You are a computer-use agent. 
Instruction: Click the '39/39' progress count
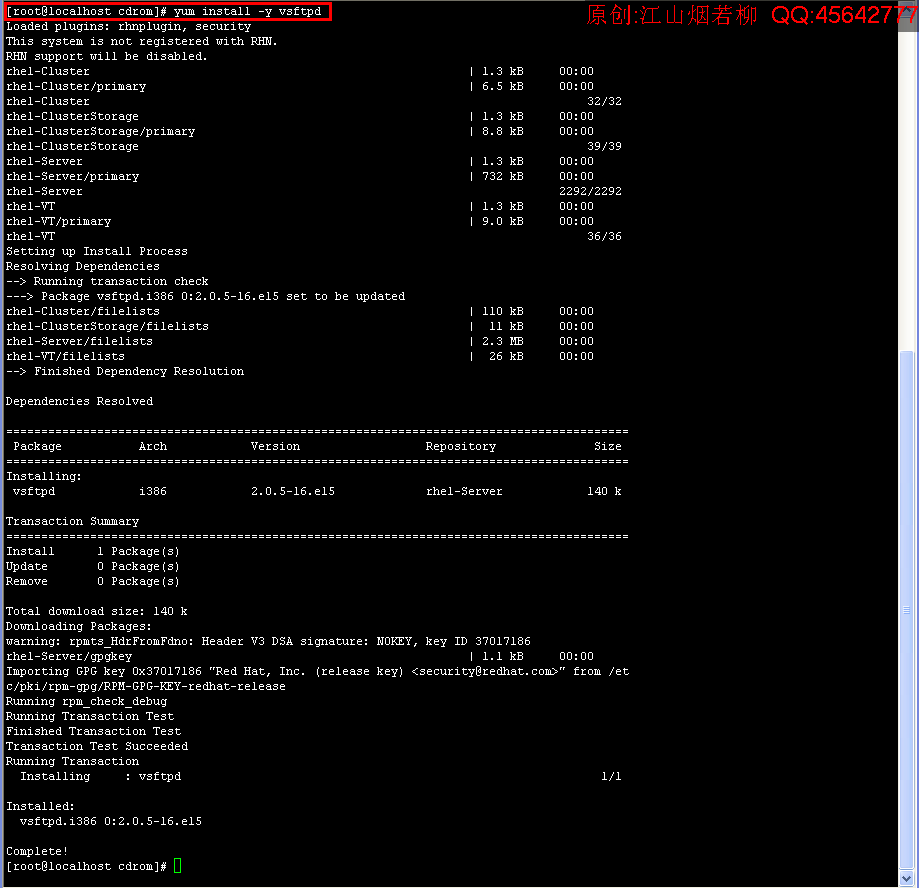604,147
